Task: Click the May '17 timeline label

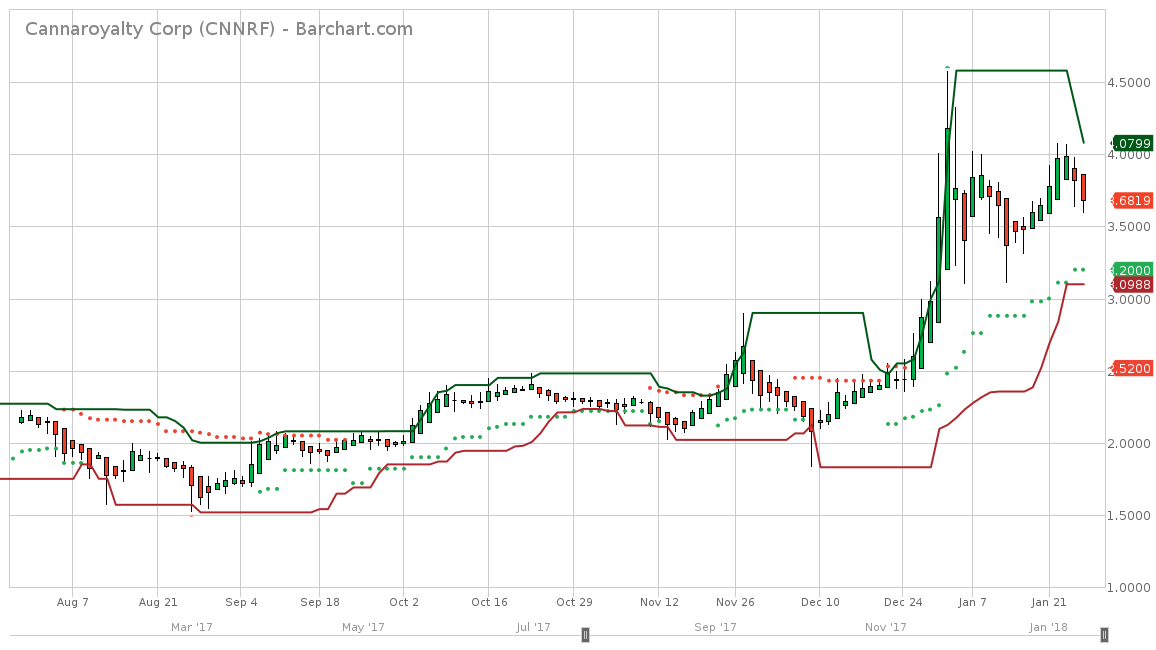Action: pos(363,627)
